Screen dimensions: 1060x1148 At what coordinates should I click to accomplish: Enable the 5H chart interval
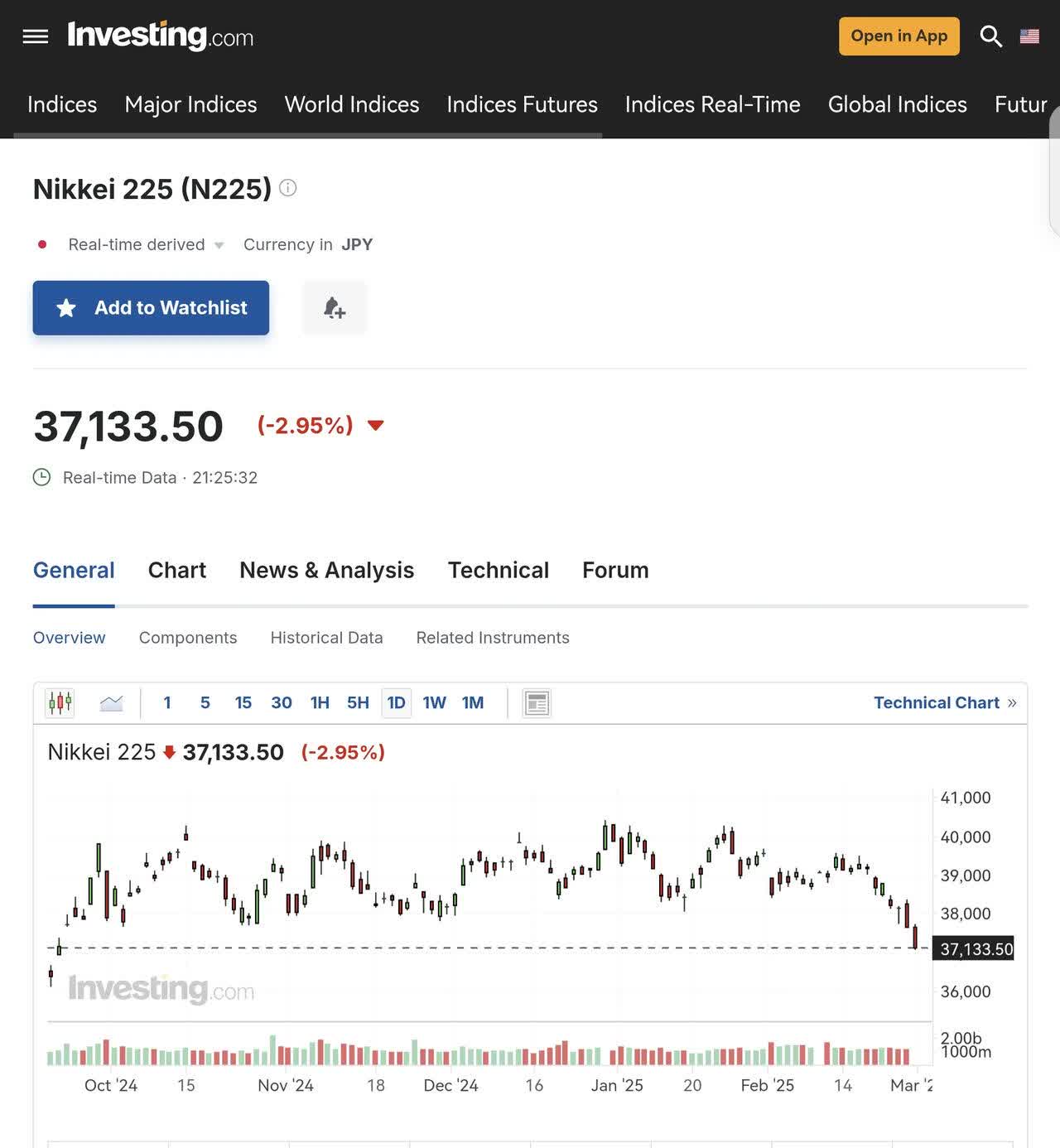click(x=358, y=702)
